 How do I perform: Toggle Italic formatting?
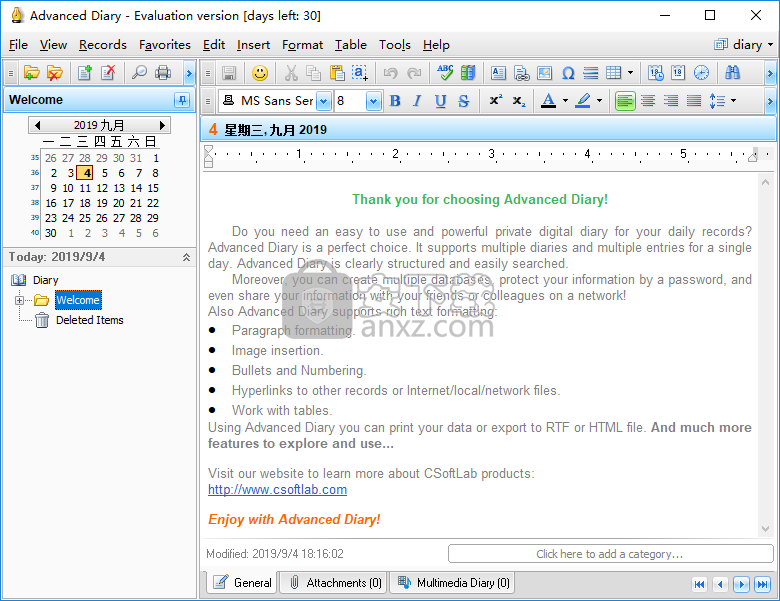417,101
